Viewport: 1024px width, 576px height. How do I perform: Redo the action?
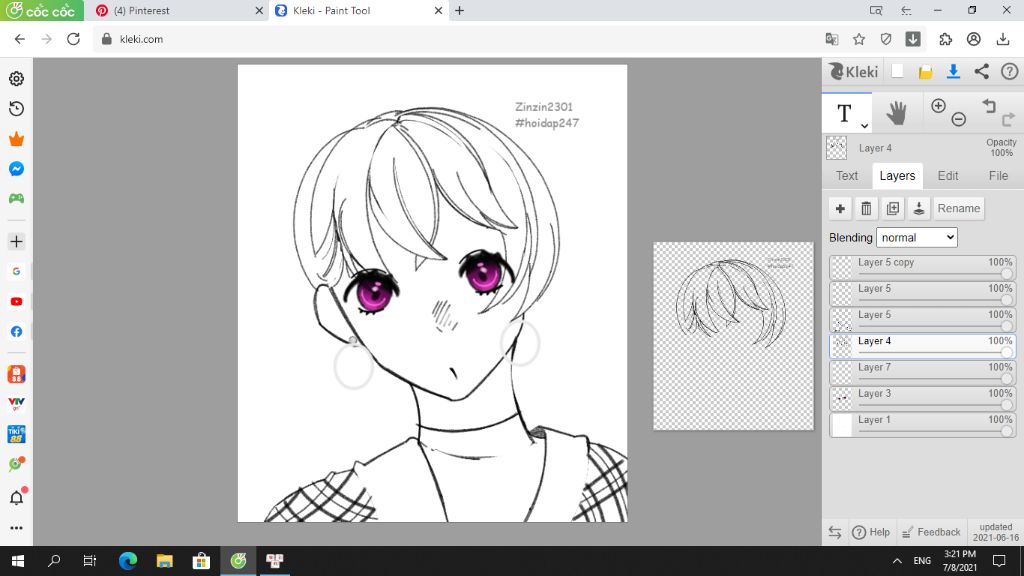(x=1008, y=120)
